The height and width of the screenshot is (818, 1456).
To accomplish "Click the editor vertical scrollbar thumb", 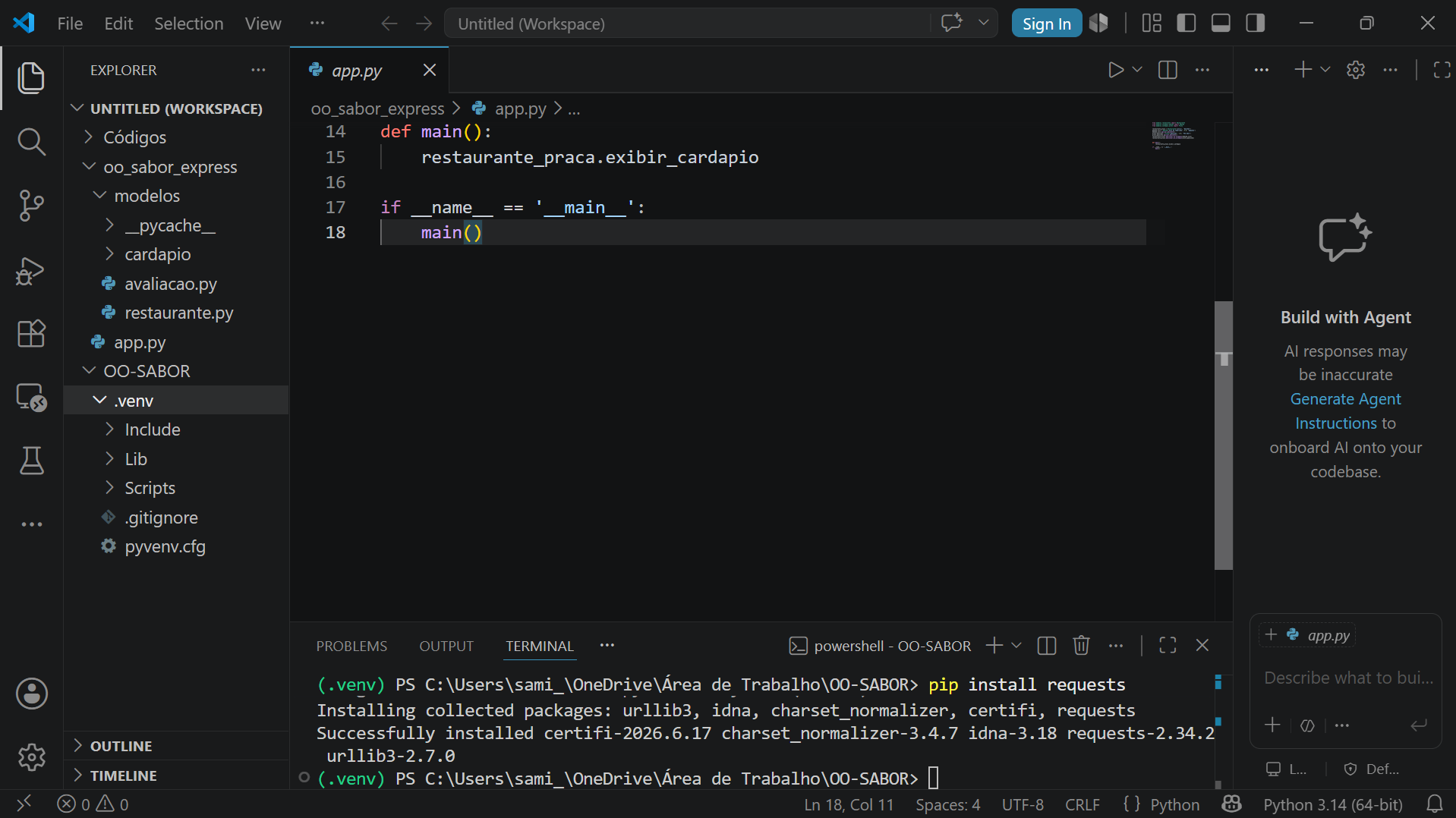I will (x=1224, y=436).
